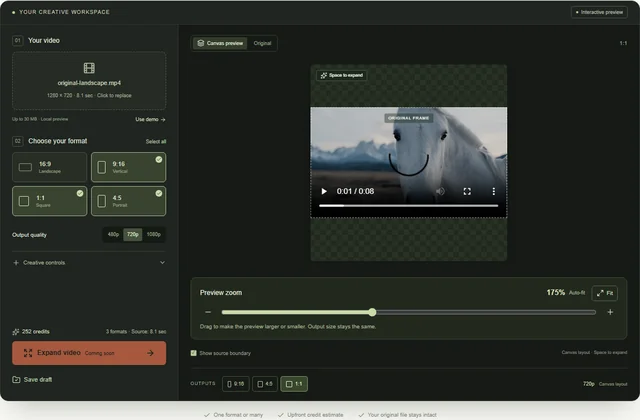Screen dimensions: 640x420
Task: Click the right arrow on Expand video button
Action: click(150, 353)
